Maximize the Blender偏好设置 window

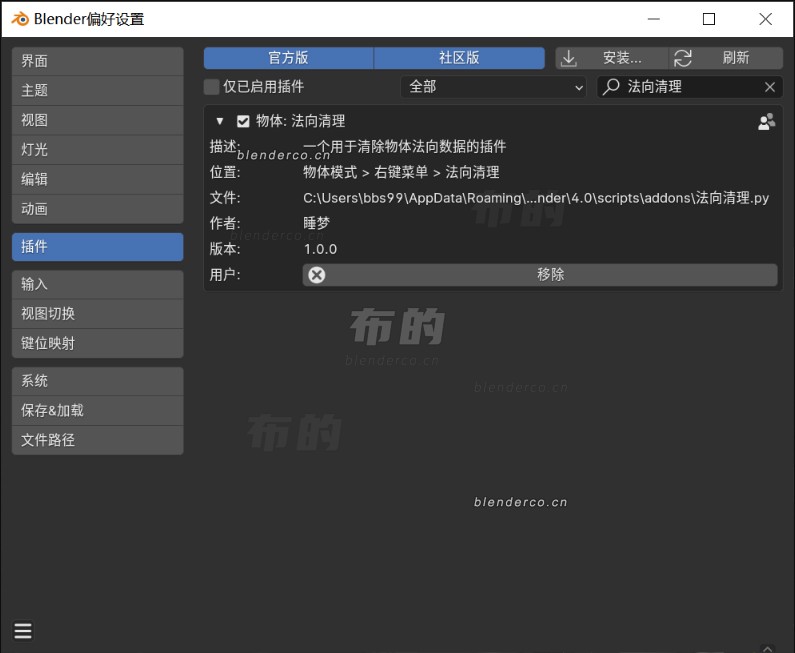point(709,19)
